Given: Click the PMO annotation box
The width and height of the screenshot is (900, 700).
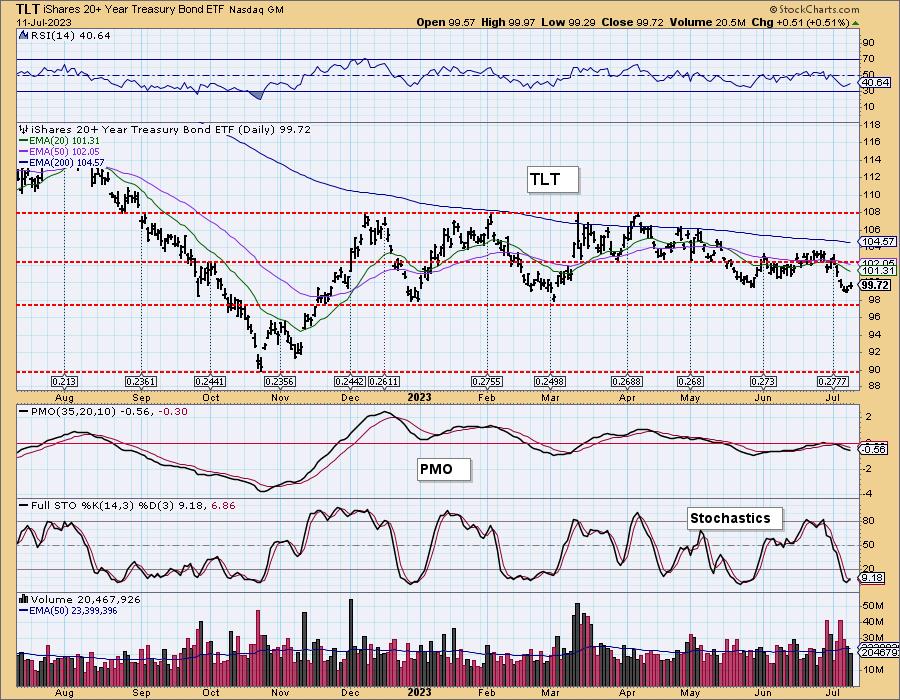Looking at the screenshot, I should click(x=444, y=469).
